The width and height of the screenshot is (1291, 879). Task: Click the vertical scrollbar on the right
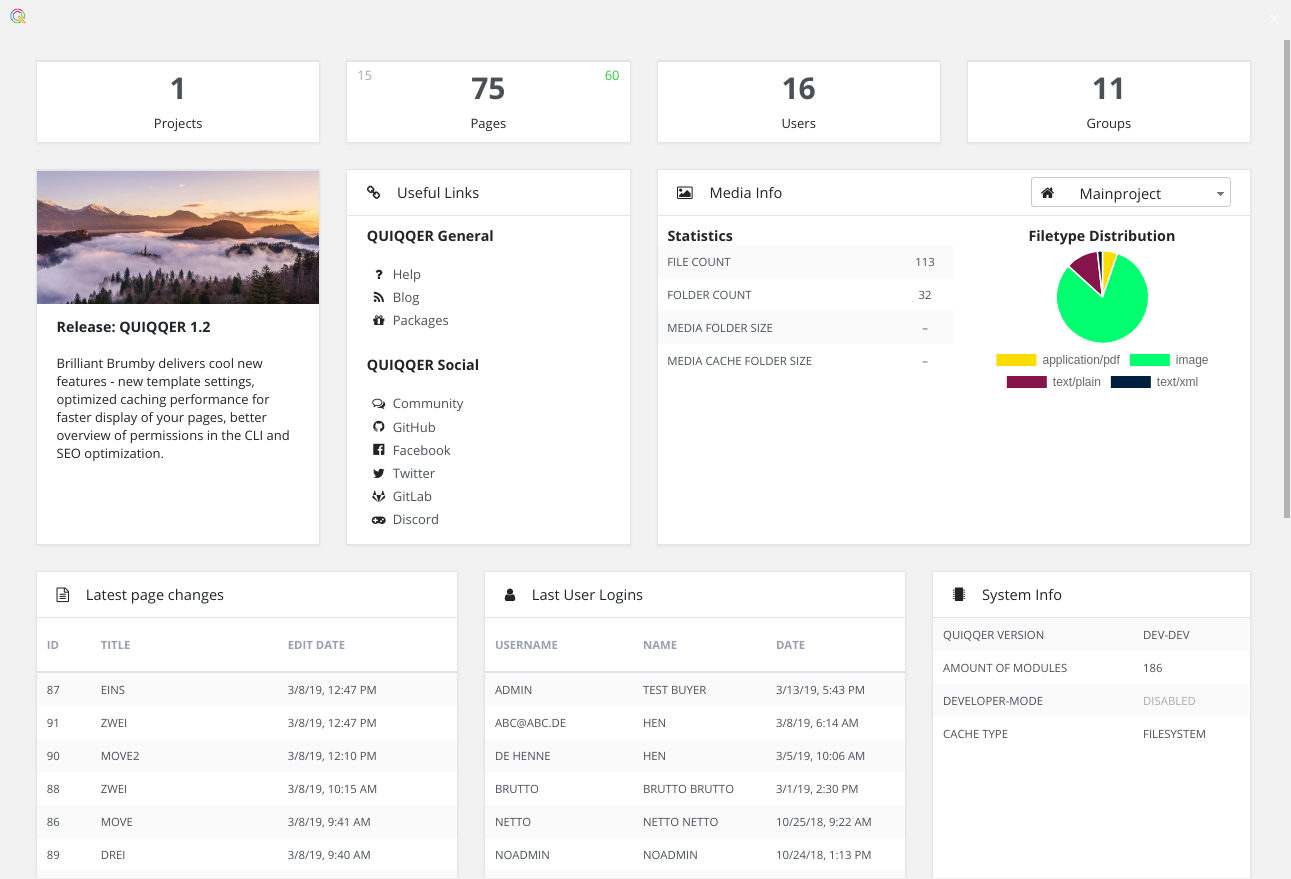coord(1287,279)
